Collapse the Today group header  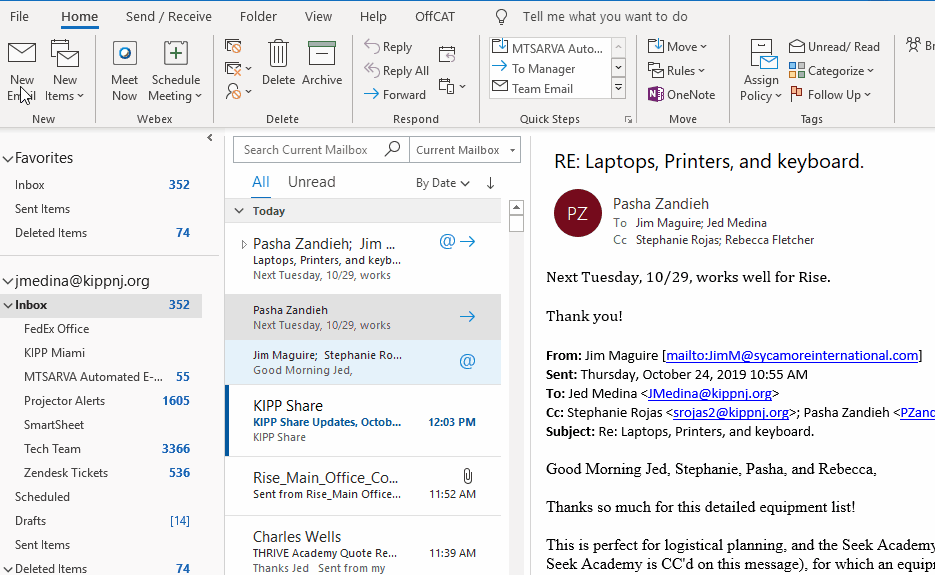click(x=239, y=211)
